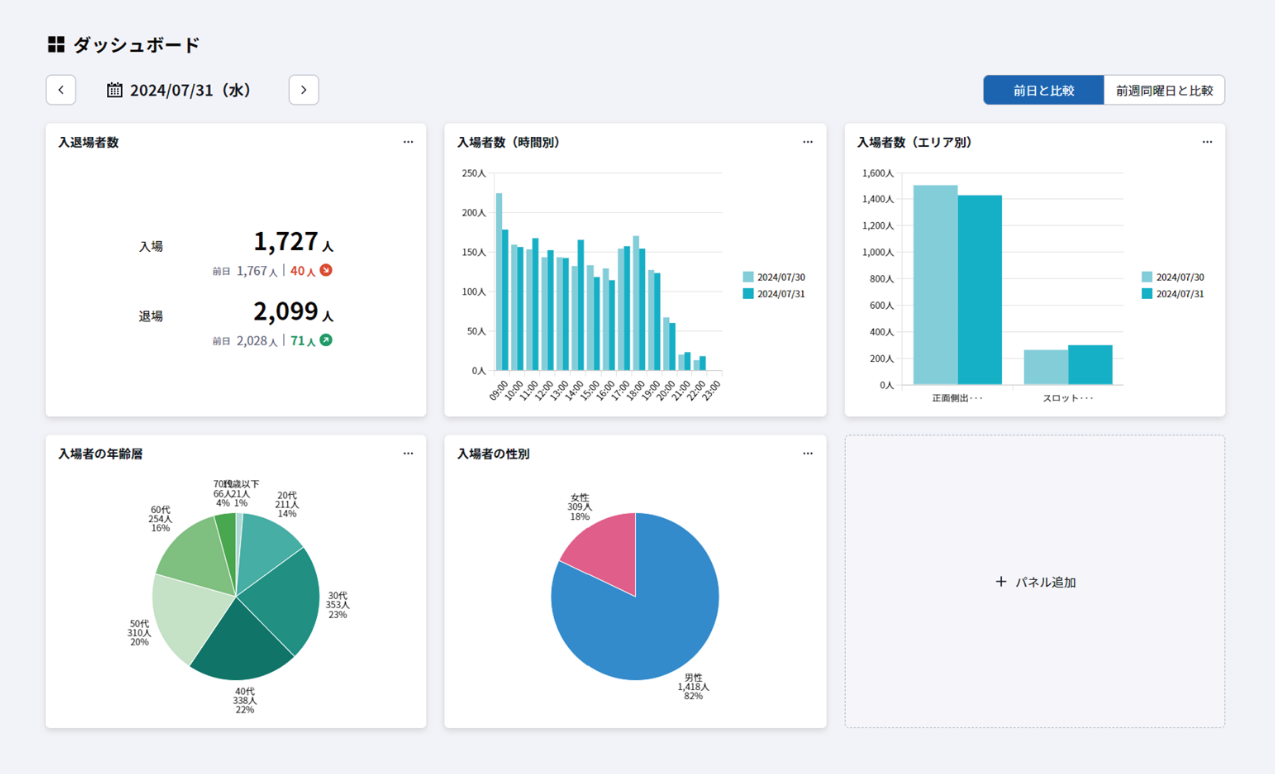
Task: Click the dashboard grid icon beside the title
Action: pyautogui.click(x=56, y=45)
